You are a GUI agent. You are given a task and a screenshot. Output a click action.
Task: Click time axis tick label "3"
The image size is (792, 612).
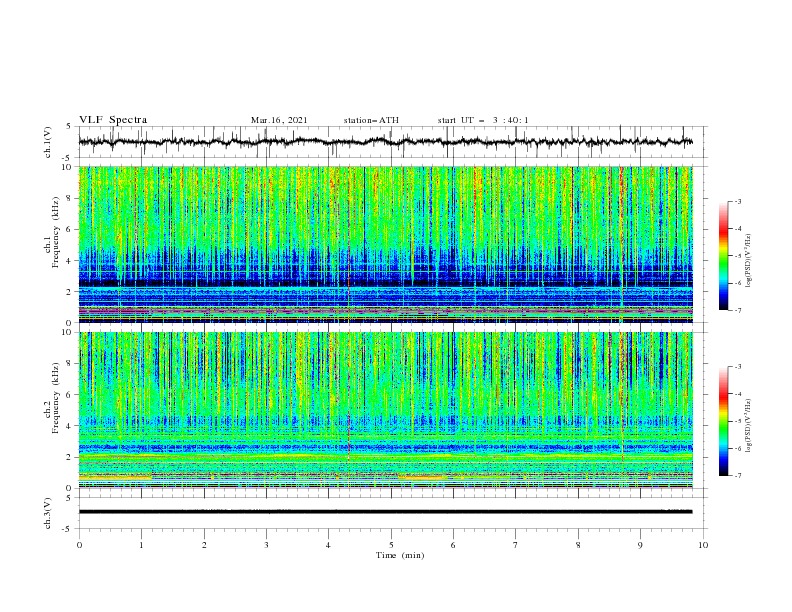point(266,545)
